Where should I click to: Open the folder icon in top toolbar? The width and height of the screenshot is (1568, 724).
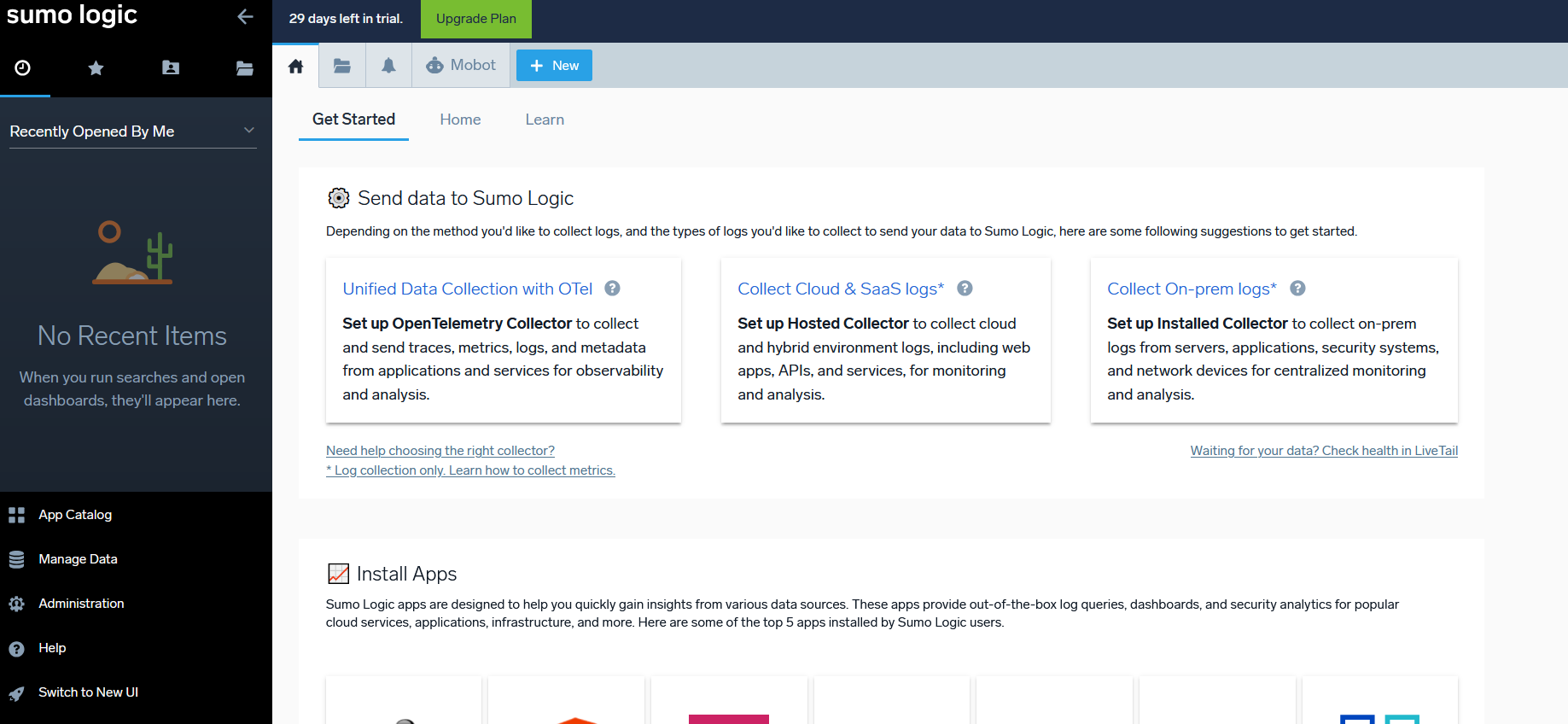[x=342, y=66]
